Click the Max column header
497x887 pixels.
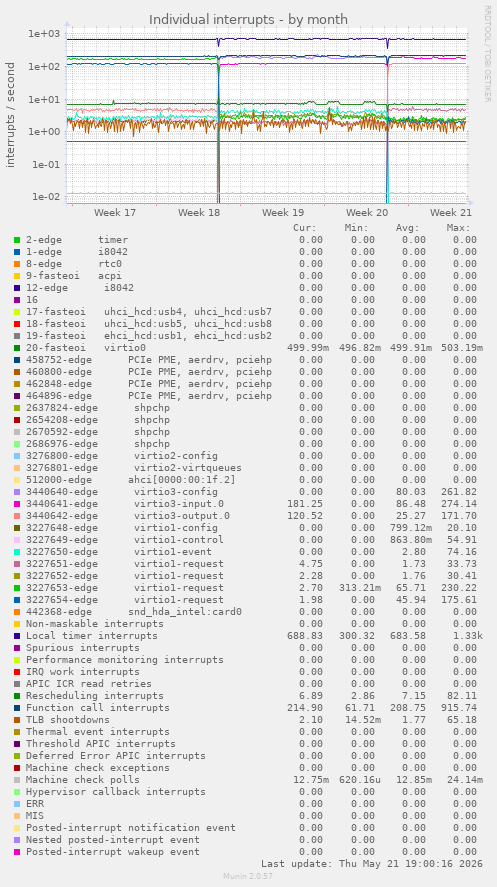click(459, 228)
